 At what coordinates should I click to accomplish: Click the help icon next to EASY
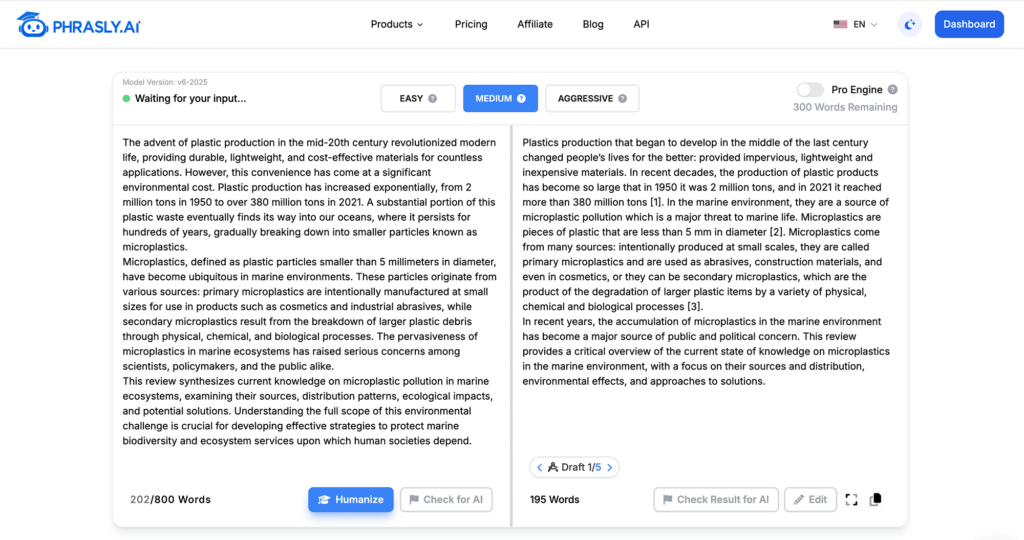[x=432, y=99]
